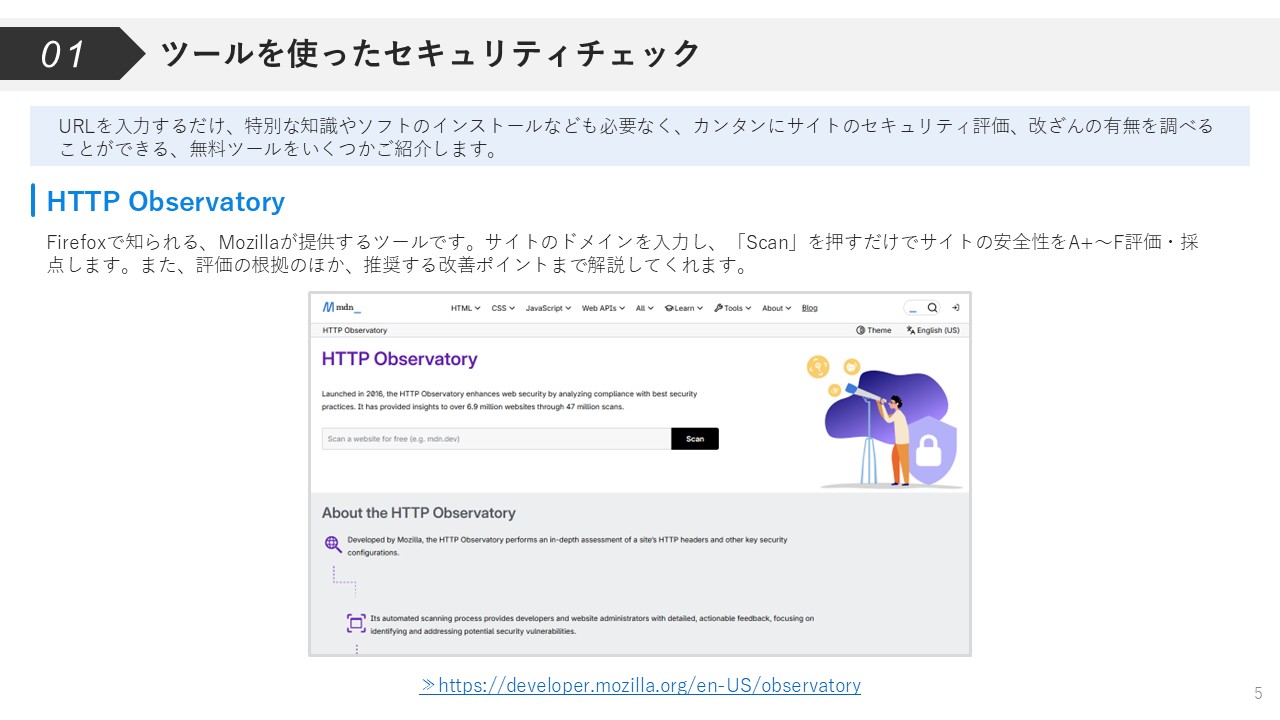
Task: Open the CSS menu
Action: 503,308
